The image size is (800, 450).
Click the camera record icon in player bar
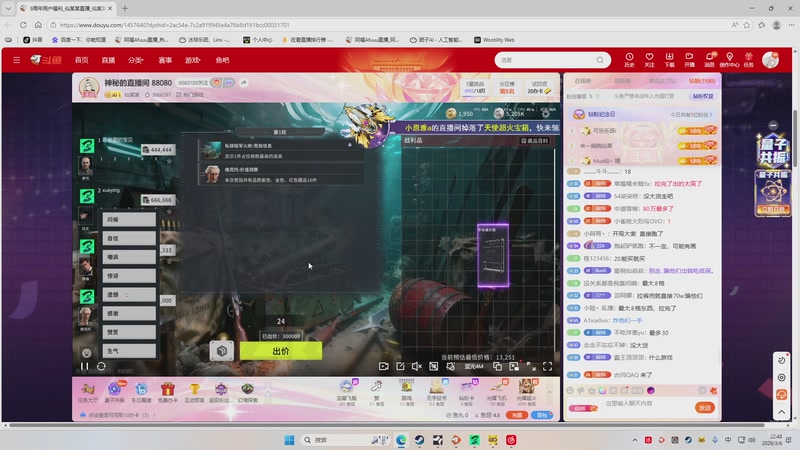coord(384,366)
